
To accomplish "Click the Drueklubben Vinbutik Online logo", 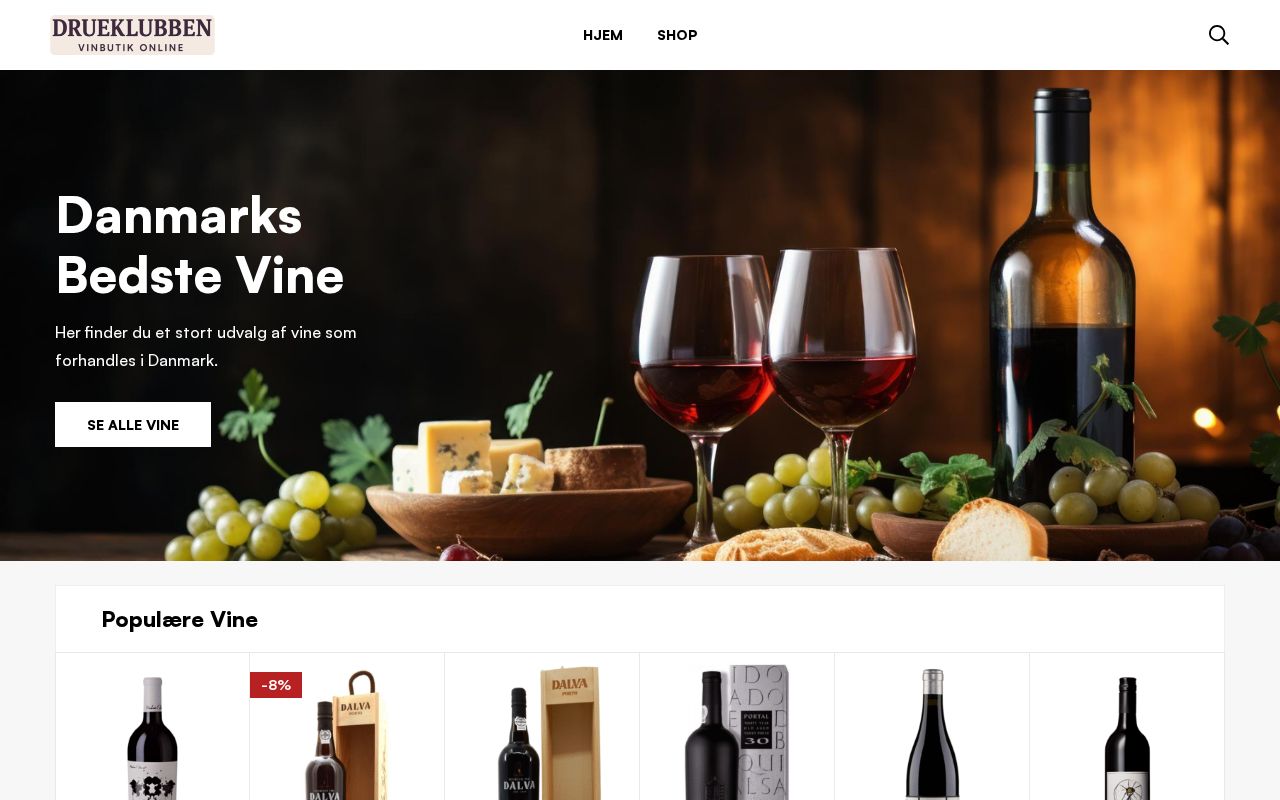I will point(132,35).
